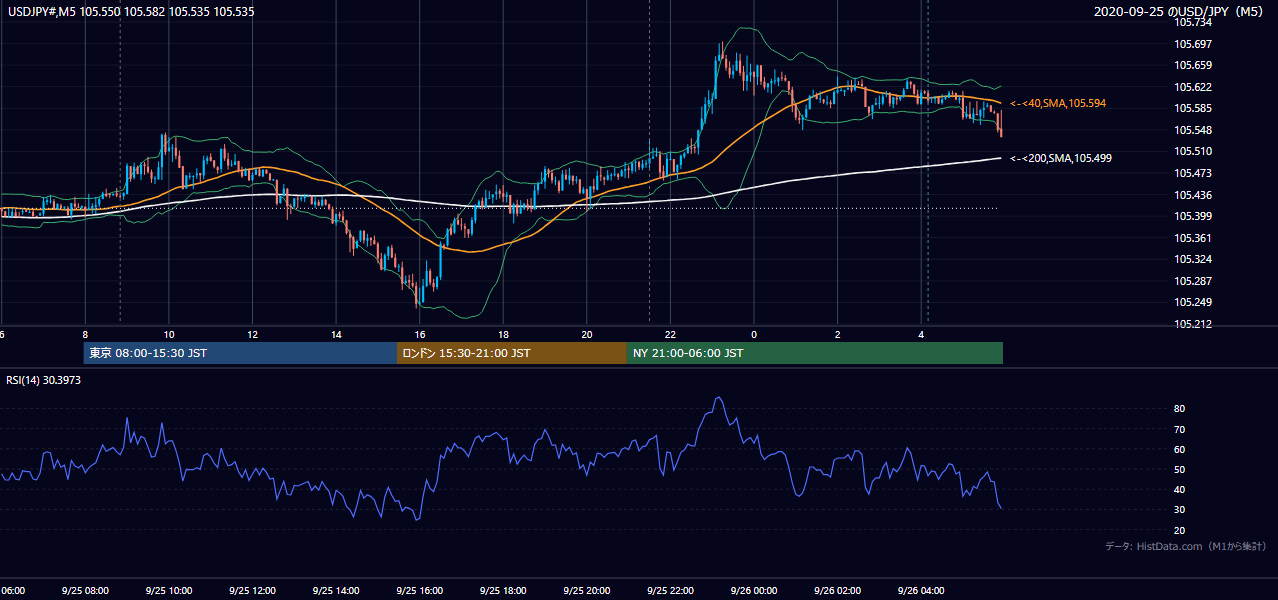This screenshot has height=600, width=1278.
Task: Click the HistData.com data source credit
Action: click(1186, 546)
